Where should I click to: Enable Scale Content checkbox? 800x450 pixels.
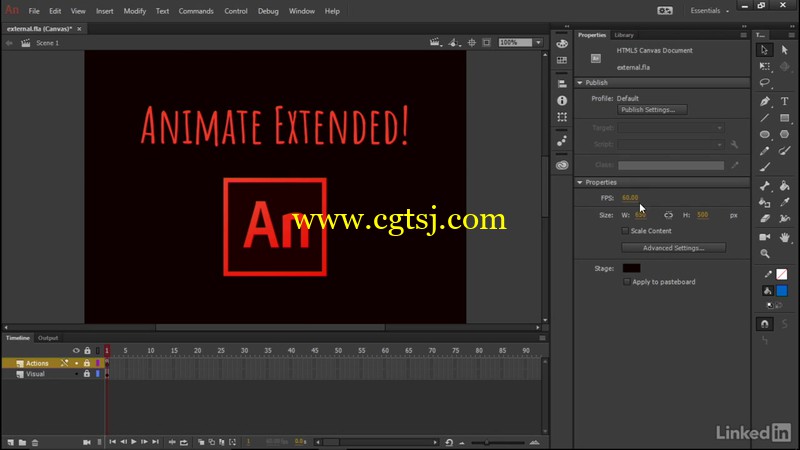(x=625, y=231)
